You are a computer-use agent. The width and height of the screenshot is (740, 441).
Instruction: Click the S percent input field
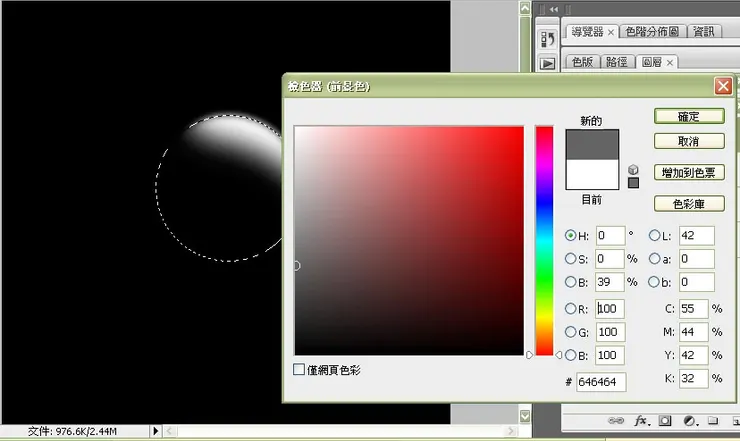click(x=610, y=258)
